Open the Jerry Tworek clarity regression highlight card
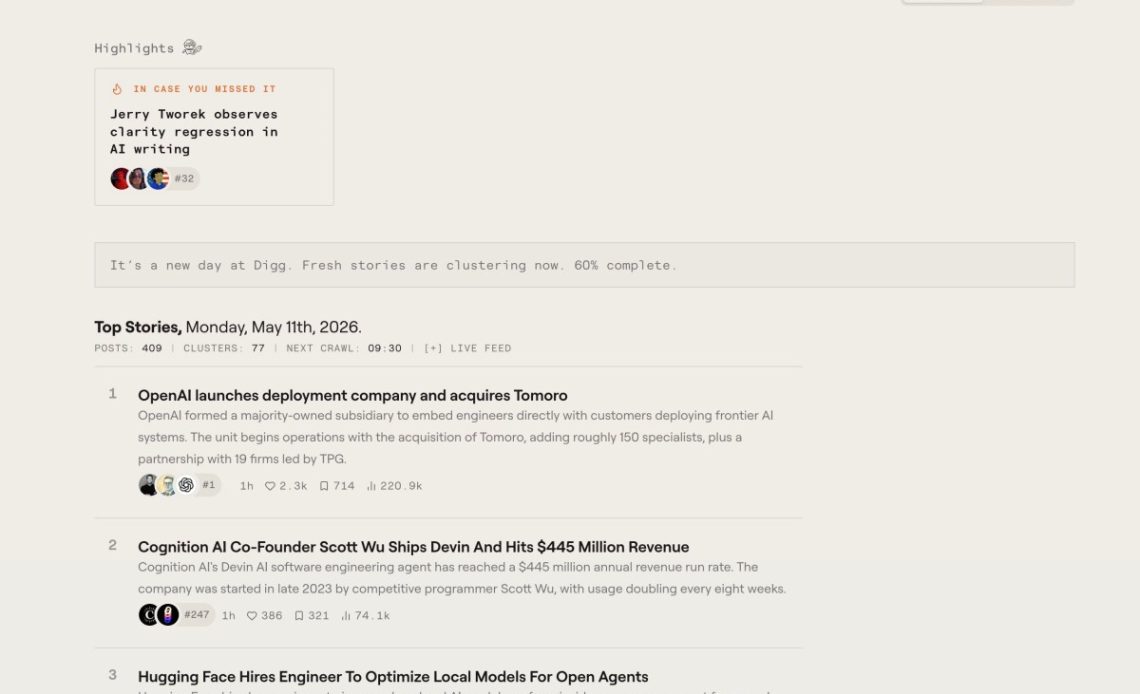 click(214, 137)
